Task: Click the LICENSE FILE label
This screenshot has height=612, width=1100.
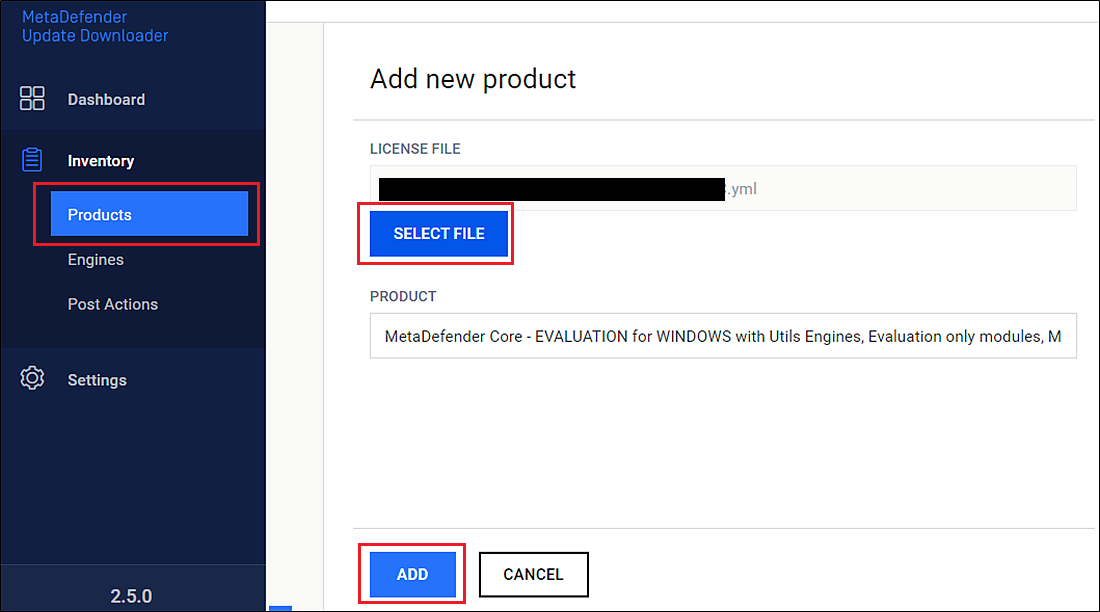Action: [415, 149]
